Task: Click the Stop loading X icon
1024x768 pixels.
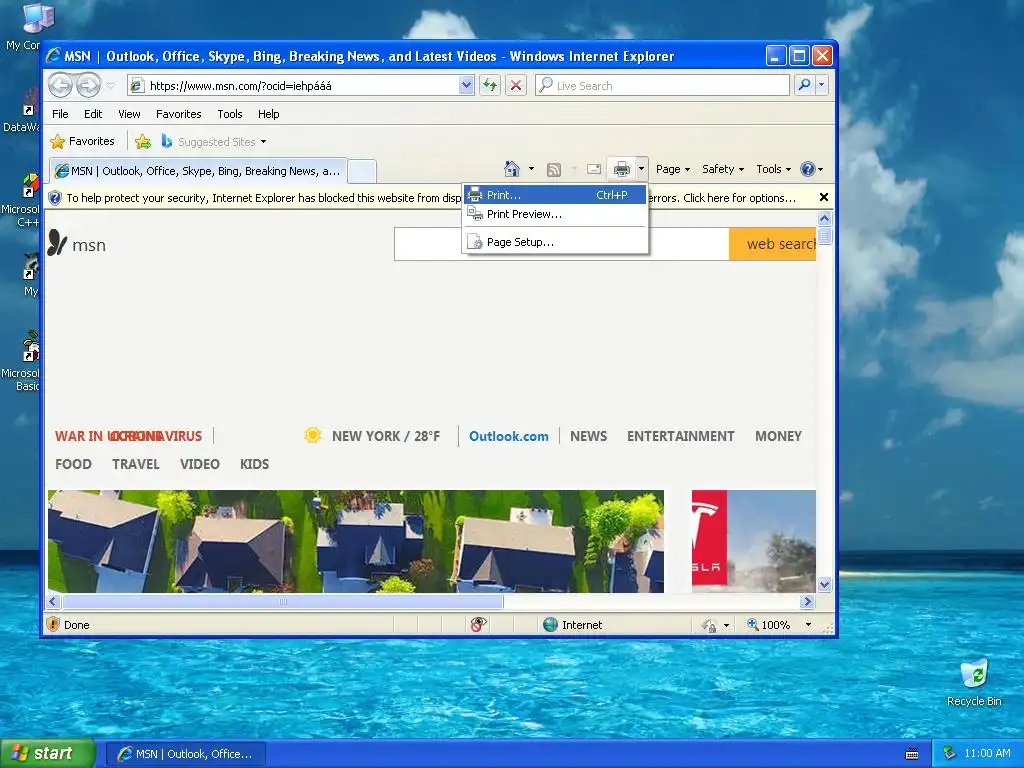Action: click(x=516, y=85)
